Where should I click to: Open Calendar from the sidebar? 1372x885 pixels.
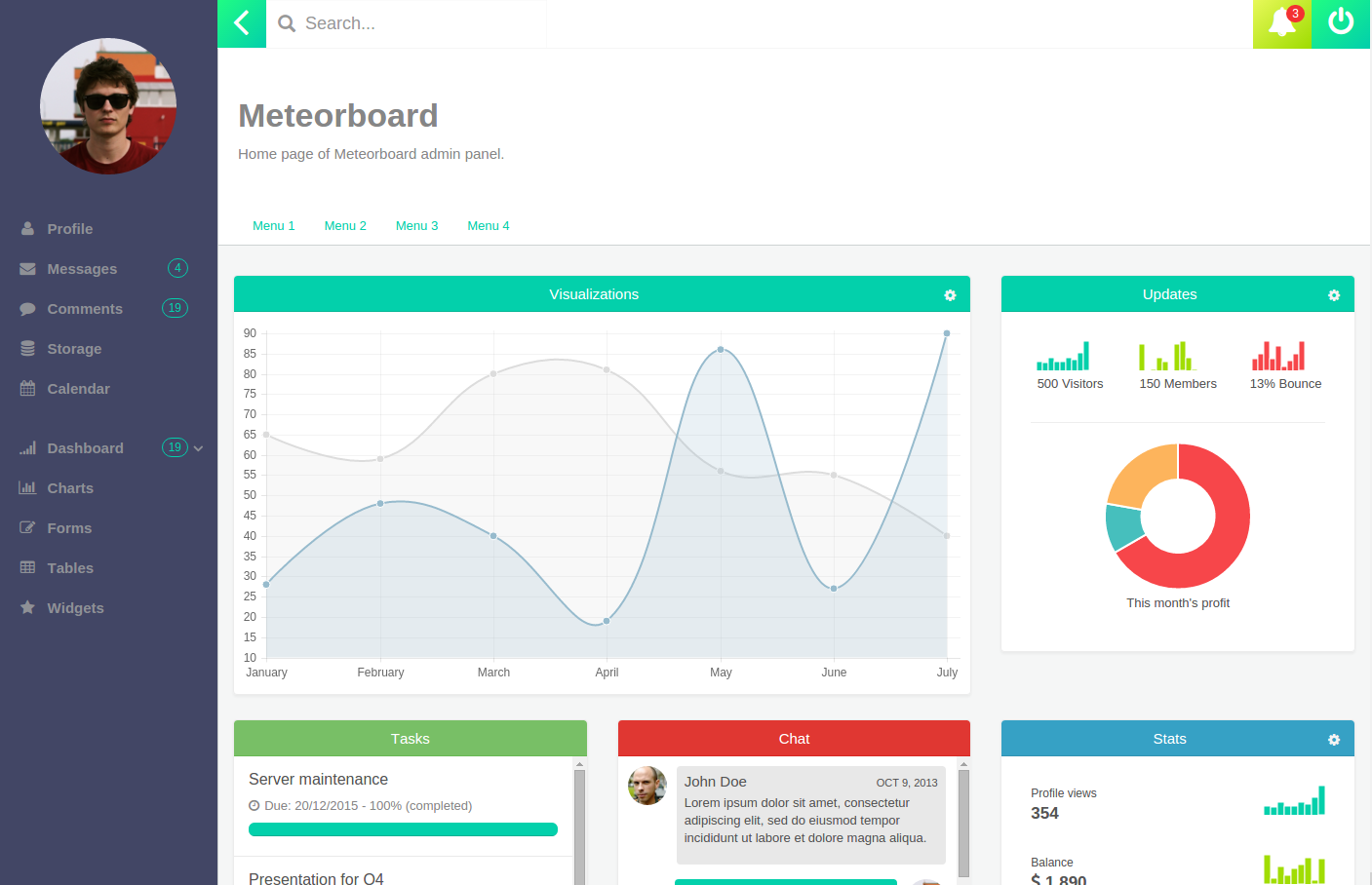pos(78,389)
